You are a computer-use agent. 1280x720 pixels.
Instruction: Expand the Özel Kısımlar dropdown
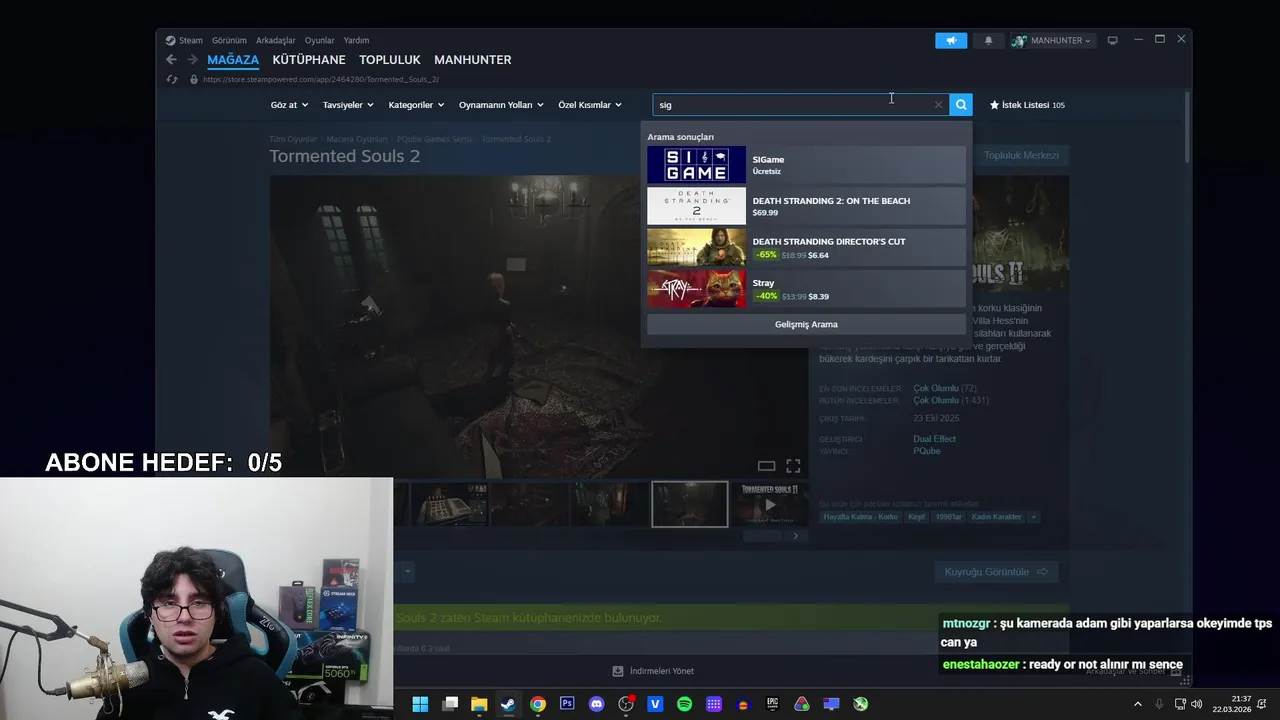pyautogui.click(x=590, y=105)
